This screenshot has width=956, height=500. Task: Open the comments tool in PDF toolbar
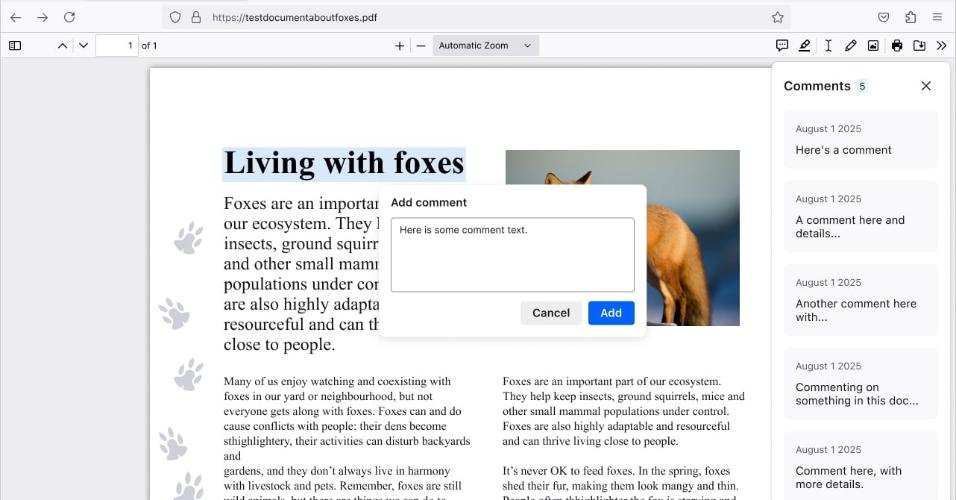(782, 45)
